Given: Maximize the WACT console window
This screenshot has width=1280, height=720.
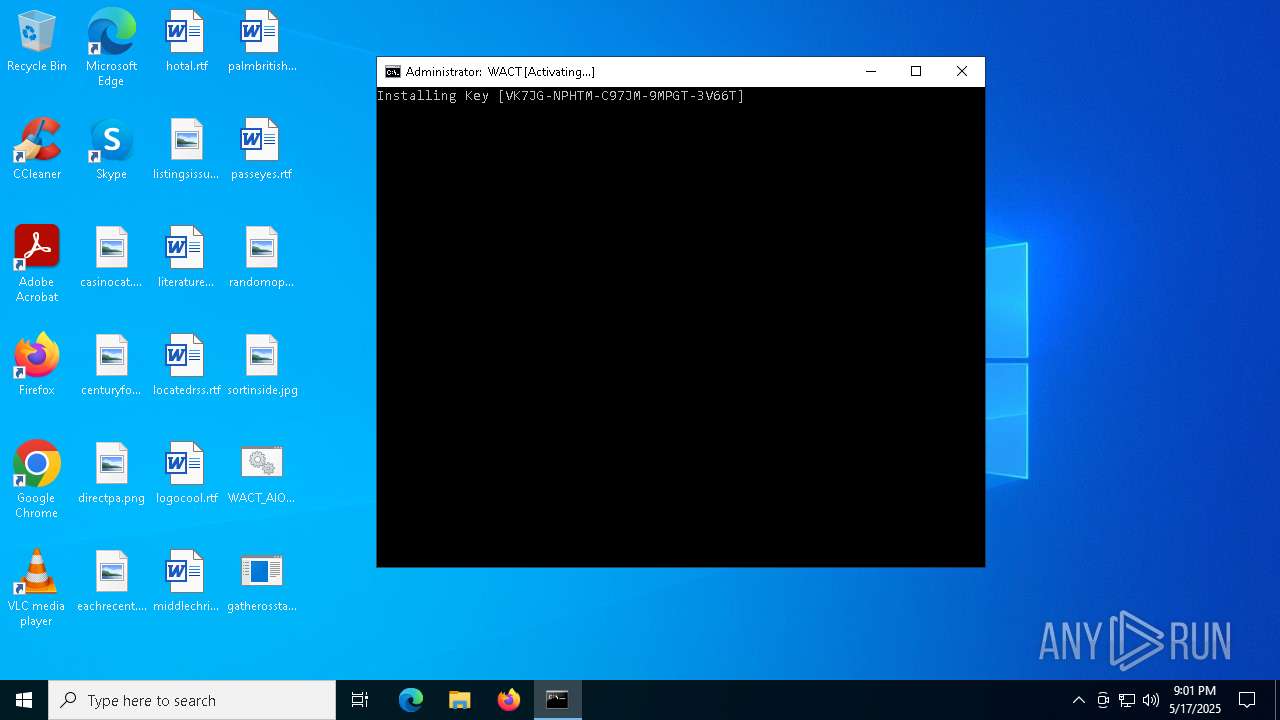Looking at the screenshot, I should (916, 72).
